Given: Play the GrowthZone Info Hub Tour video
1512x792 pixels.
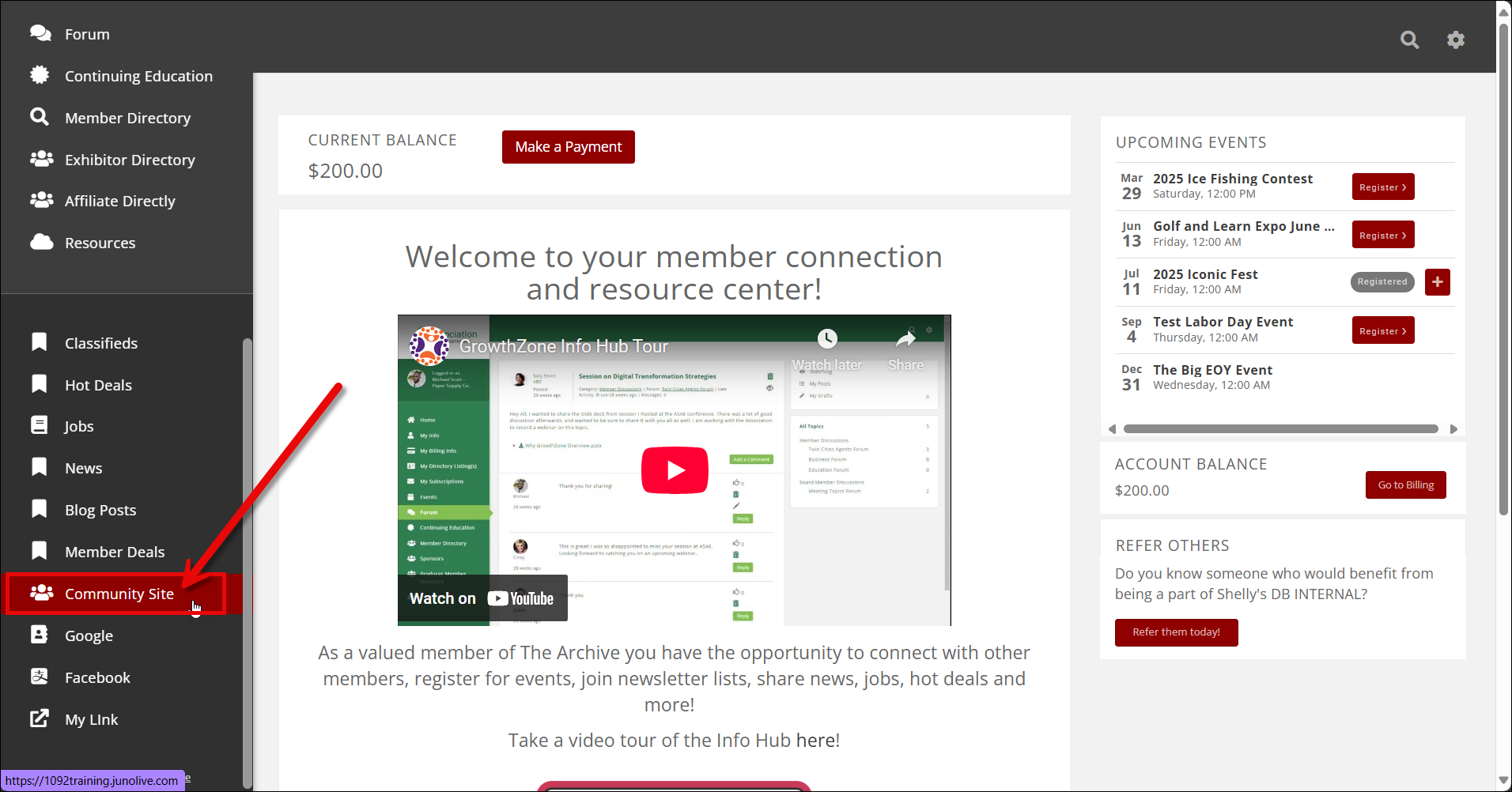Looking at the screenshot, I should coord(675,470).
